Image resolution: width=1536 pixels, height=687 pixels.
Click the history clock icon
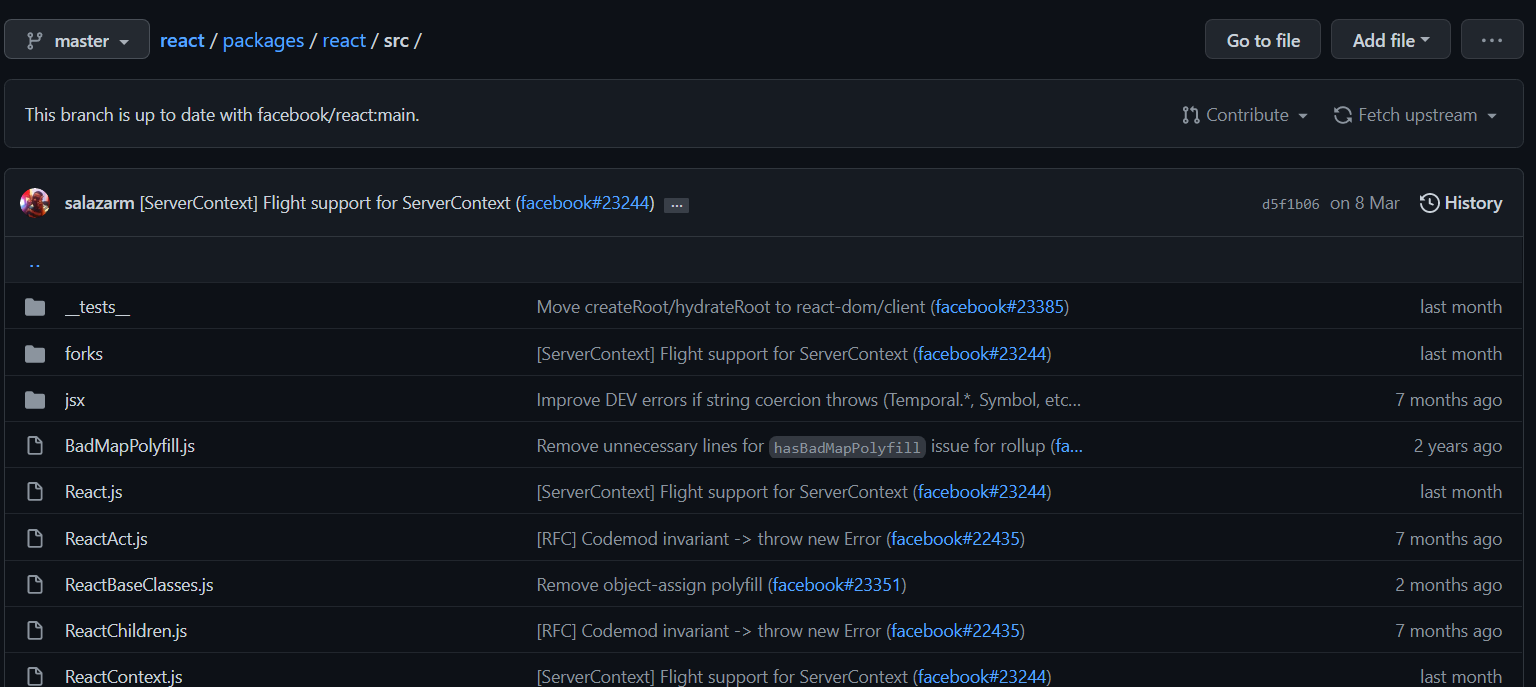(x=1429, y=203)
